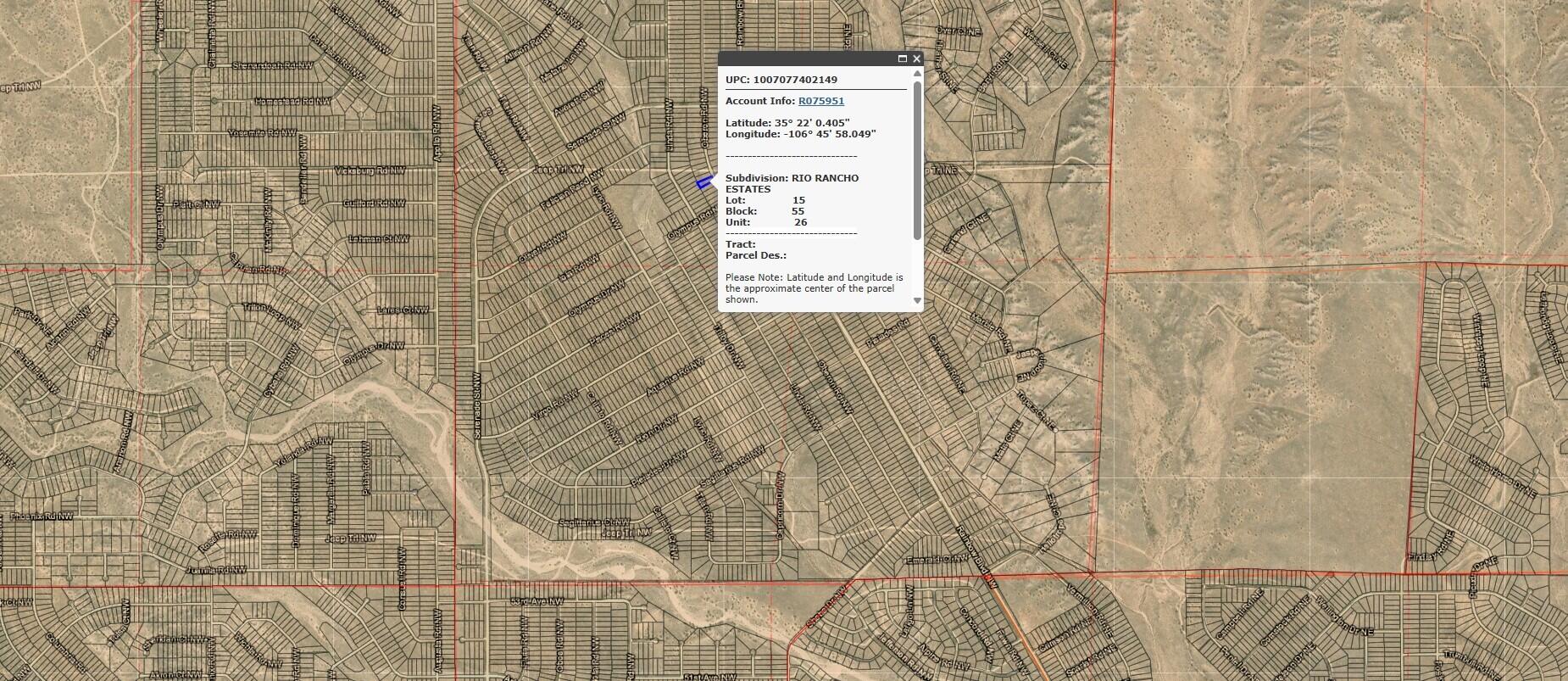Click the Tract label in the popup

[741, 244]
